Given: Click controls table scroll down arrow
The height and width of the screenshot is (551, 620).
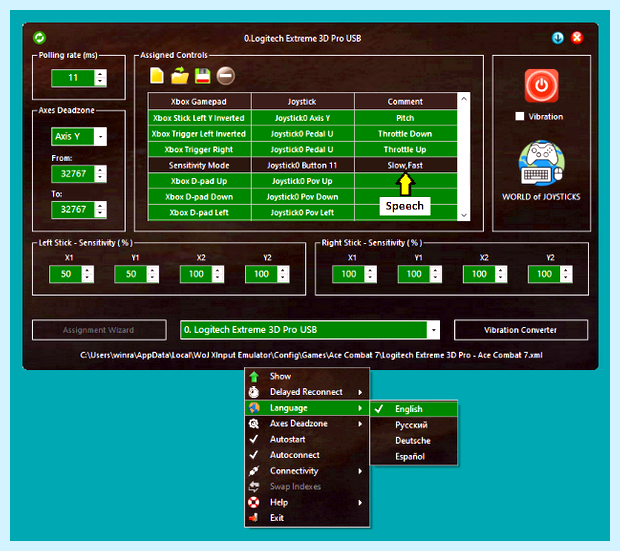Looking at the screenshot, I should tap(464, 215).
